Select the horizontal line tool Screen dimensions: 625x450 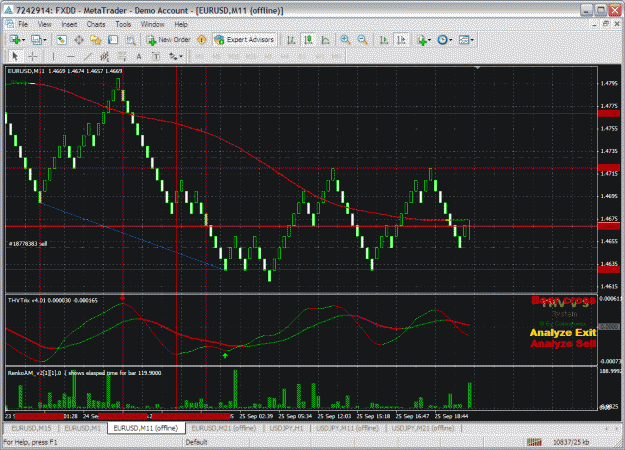point(71,57)
